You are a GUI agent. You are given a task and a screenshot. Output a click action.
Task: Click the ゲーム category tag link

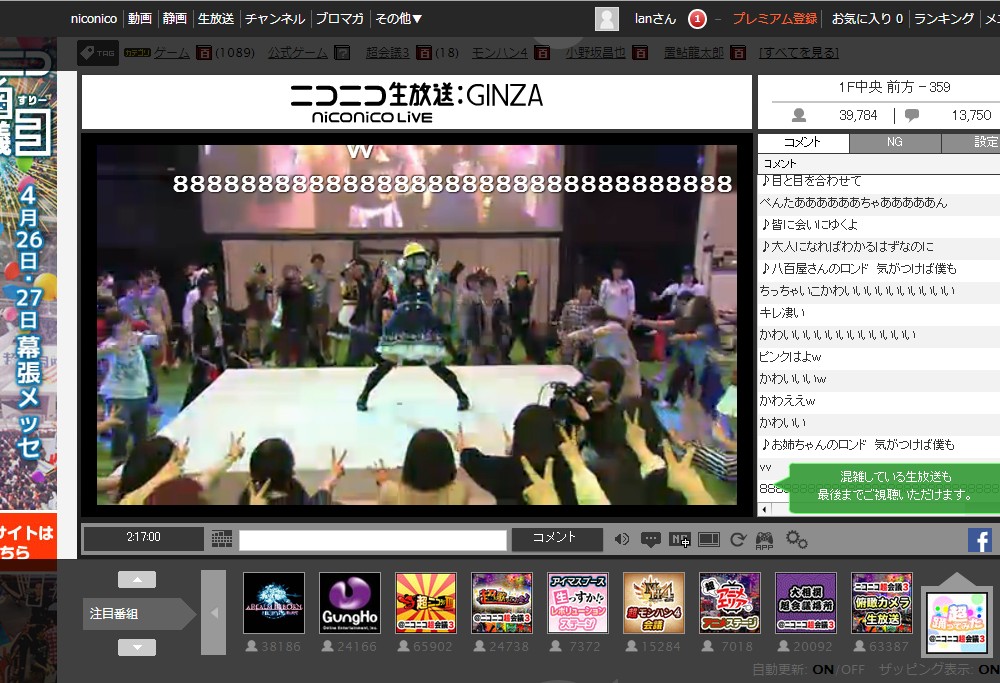point(172,53)
